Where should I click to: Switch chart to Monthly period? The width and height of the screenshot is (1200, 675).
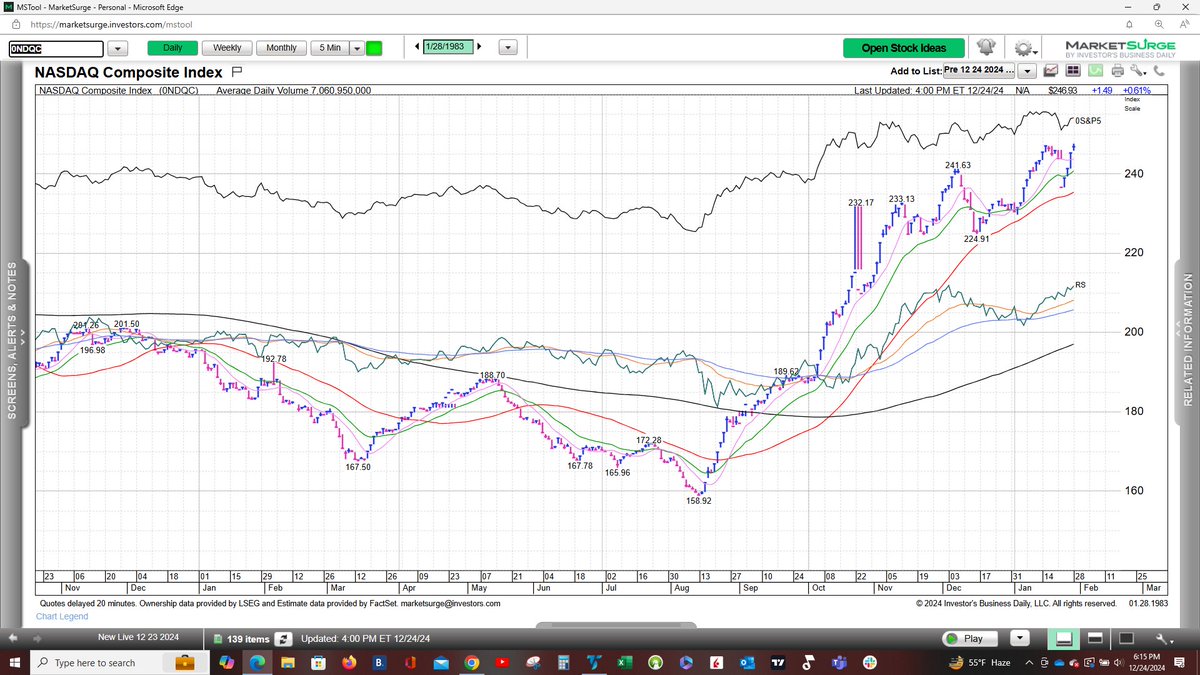click(x=282, y=48)
